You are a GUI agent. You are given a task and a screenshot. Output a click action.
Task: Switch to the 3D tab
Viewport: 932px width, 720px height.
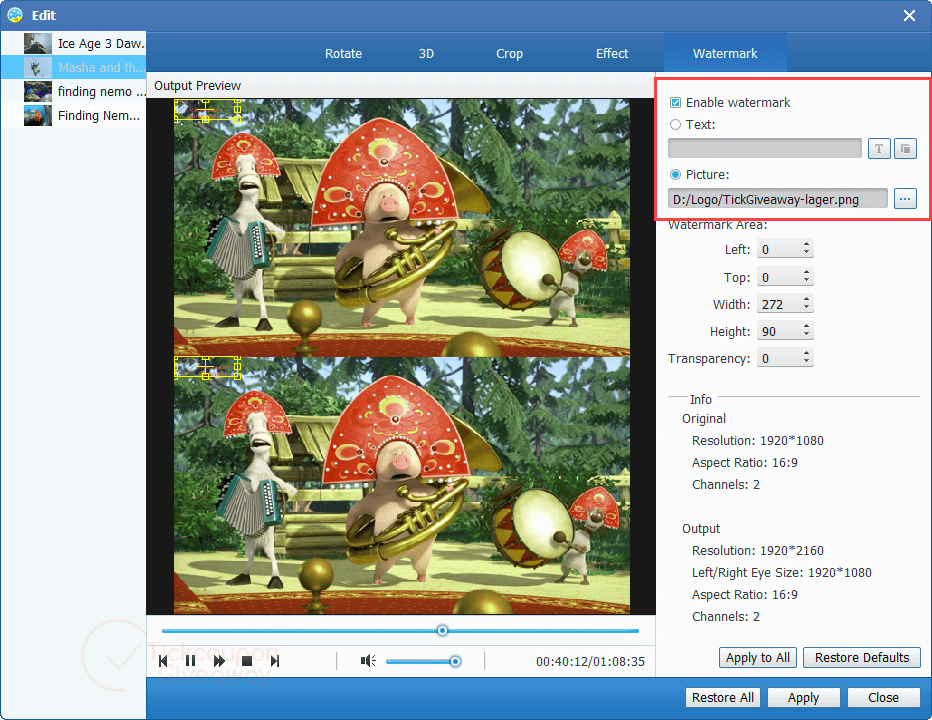(426, 54)
